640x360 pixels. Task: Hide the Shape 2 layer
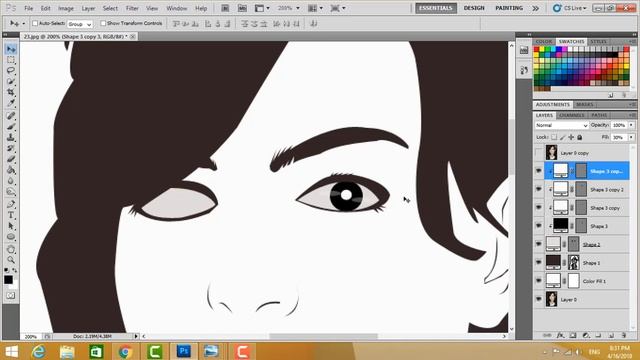click(x=539, y=244)
